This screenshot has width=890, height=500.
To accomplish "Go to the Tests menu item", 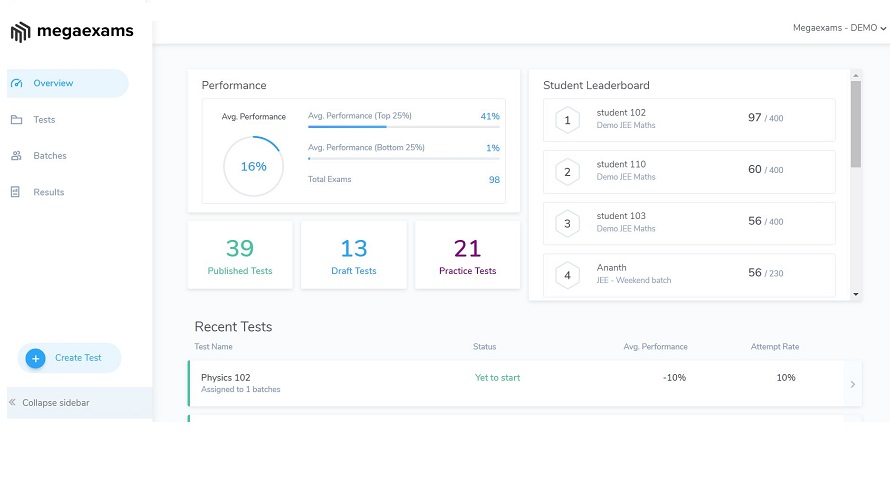I will [x=44, y=120].
